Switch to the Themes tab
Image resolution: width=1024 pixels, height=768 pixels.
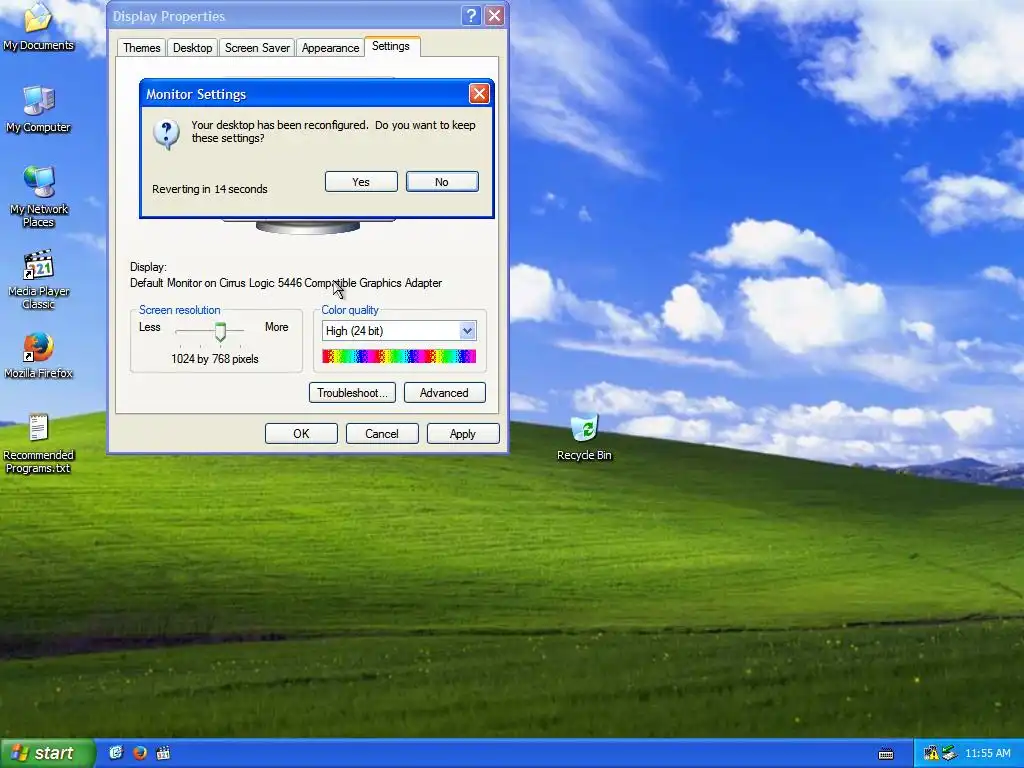click(x=142, y=48)
